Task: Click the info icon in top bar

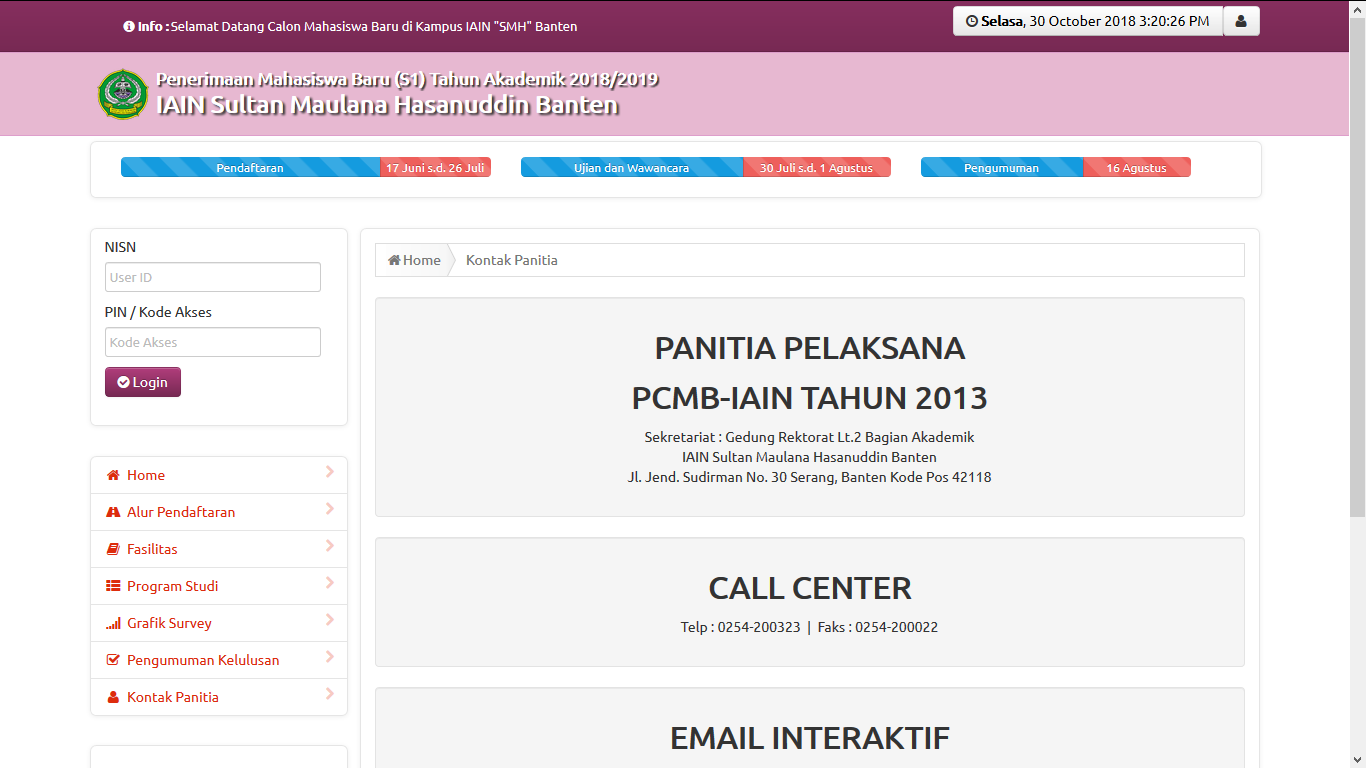Action: pos(129,27)
